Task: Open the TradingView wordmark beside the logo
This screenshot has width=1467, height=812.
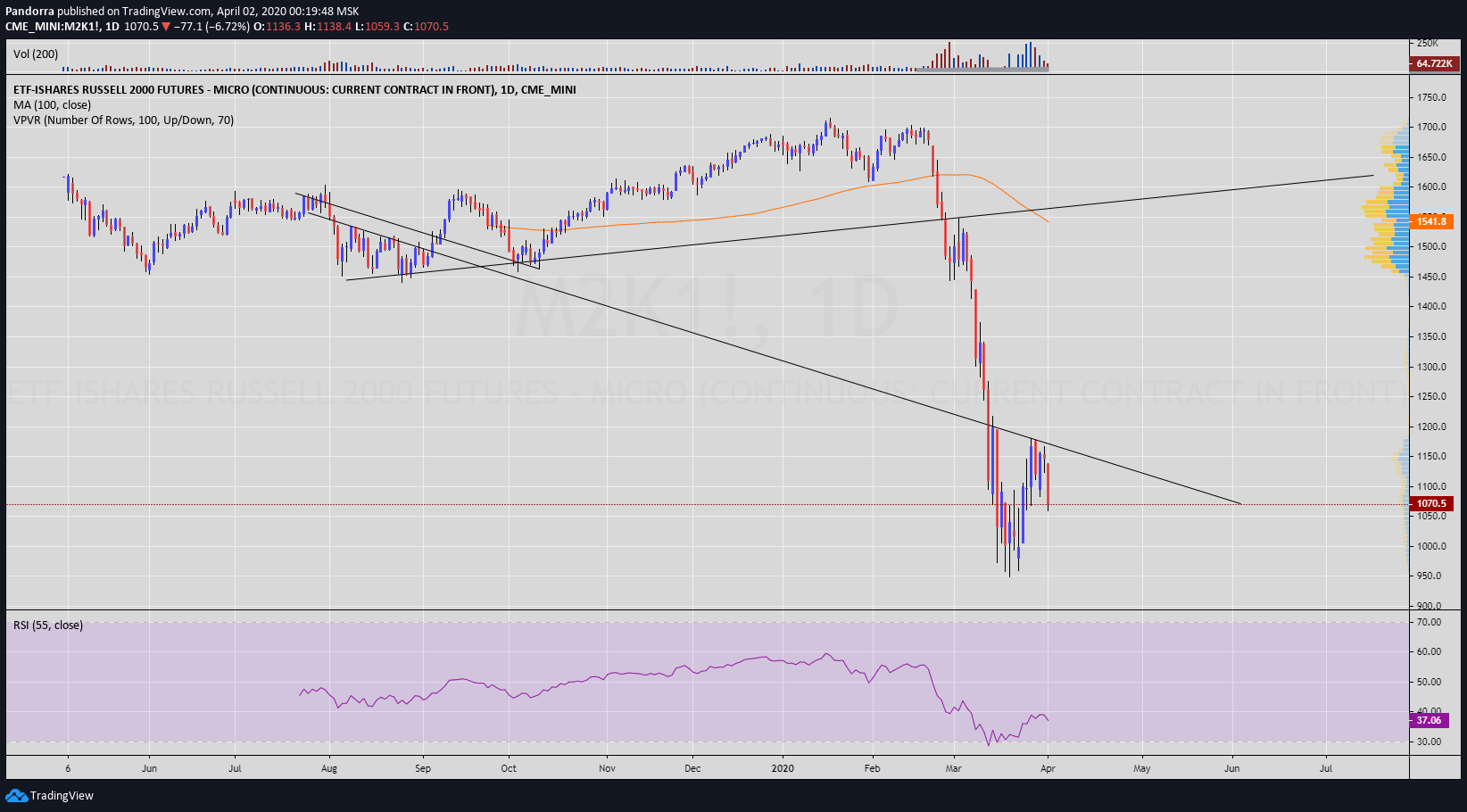Action: (62, 796)
